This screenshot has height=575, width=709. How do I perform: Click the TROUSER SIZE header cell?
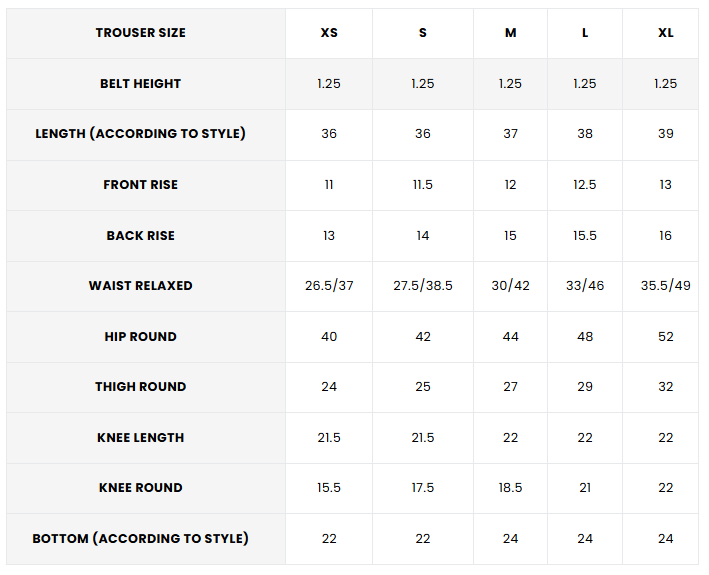(x=140, y=33)
